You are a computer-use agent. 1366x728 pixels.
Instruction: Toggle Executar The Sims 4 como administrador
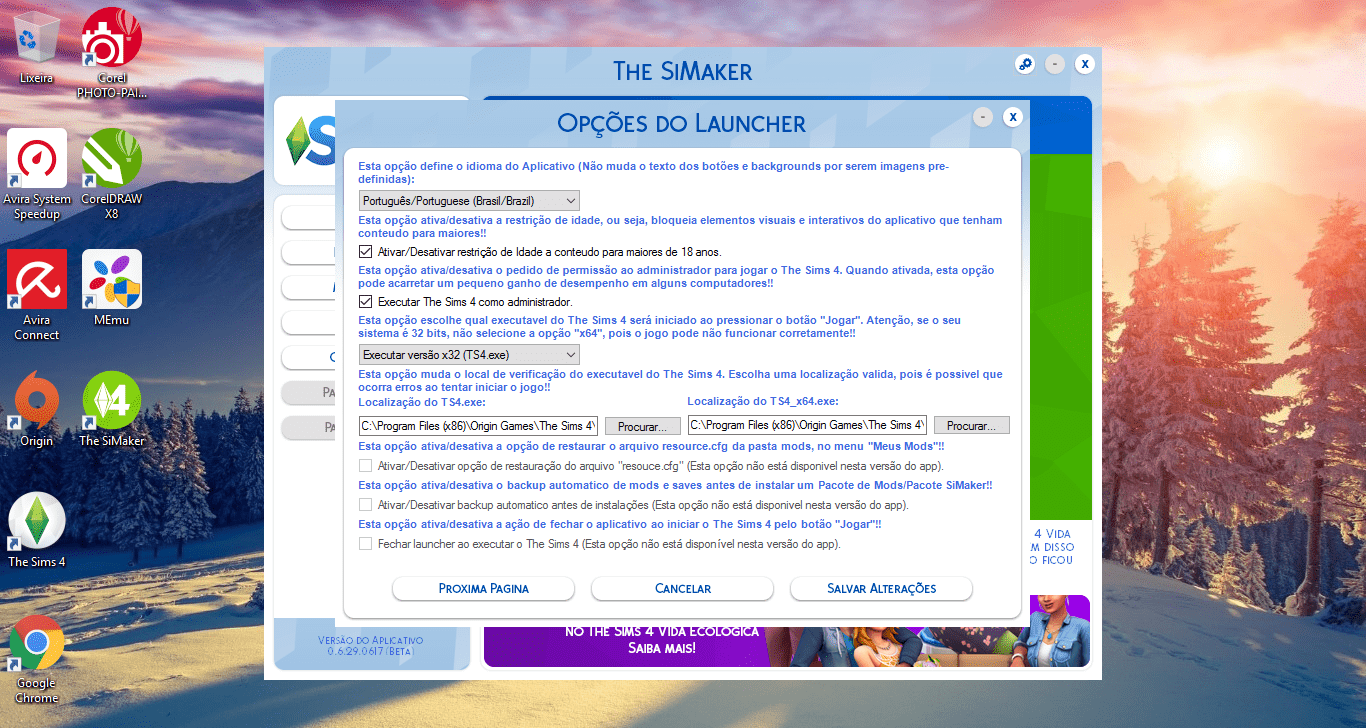pyautogui.click(x=365, y=301)
